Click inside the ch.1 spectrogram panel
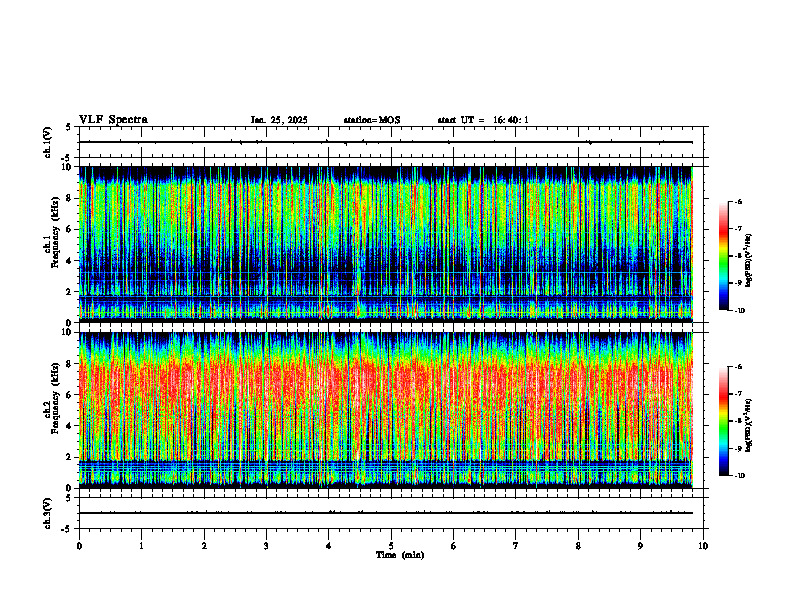Image resolution: width=792 pixels, height=612 pixels. 385,244
